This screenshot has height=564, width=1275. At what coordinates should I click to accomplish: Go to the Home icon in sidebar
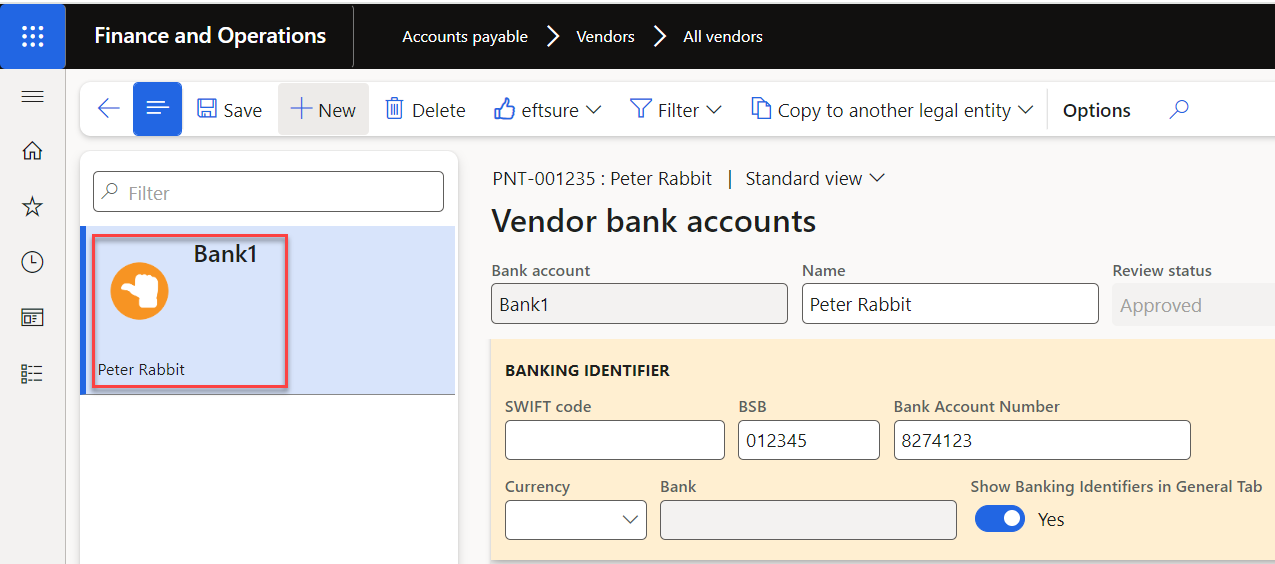pos(32,151)
